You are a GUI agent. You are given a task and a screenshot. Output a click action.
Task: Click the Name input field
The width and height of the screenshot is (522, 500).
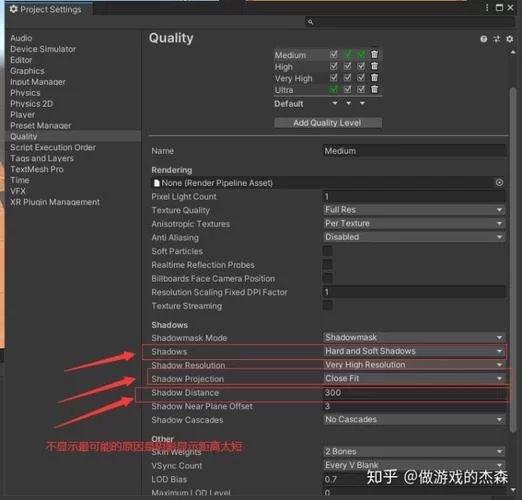click(414, 151)
